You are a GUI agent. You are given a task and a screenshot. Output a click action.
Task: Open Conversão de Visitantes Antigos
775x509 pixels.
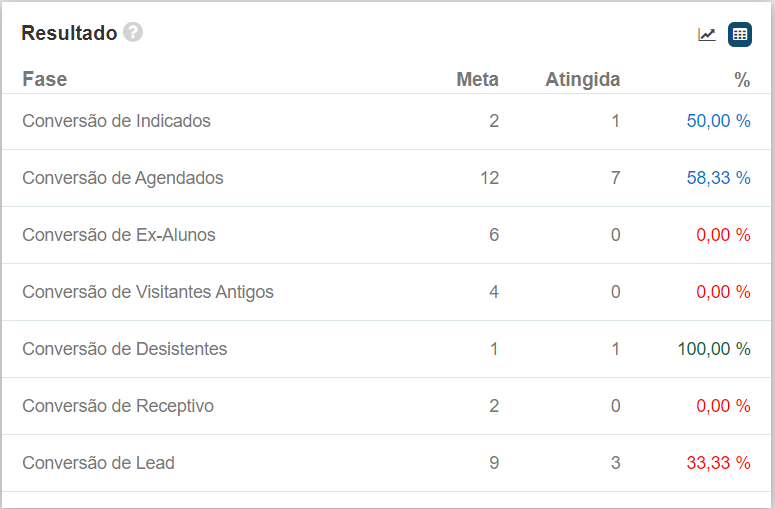click(148, 292)
